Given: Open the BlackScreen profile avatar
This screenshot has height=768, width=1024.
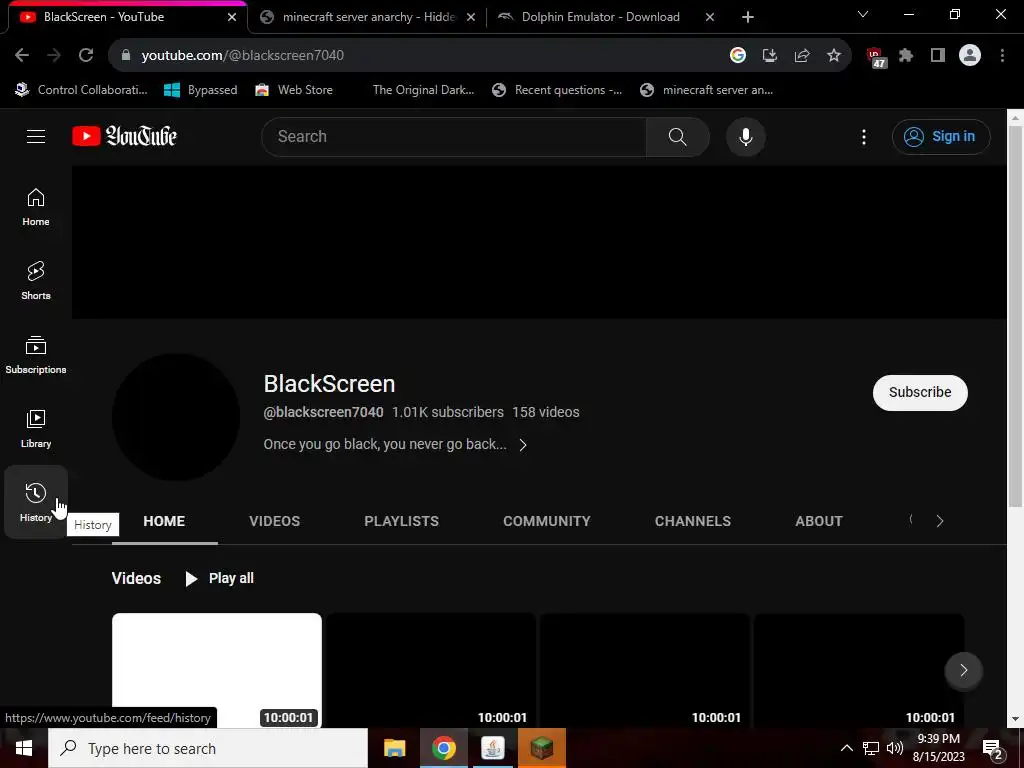Looking at the screenshot, I should [x=176, y=417].
